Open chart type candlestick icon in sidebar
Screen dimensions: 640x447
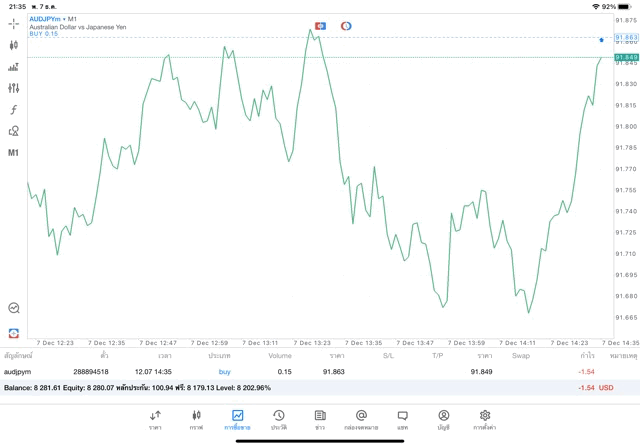13,45
